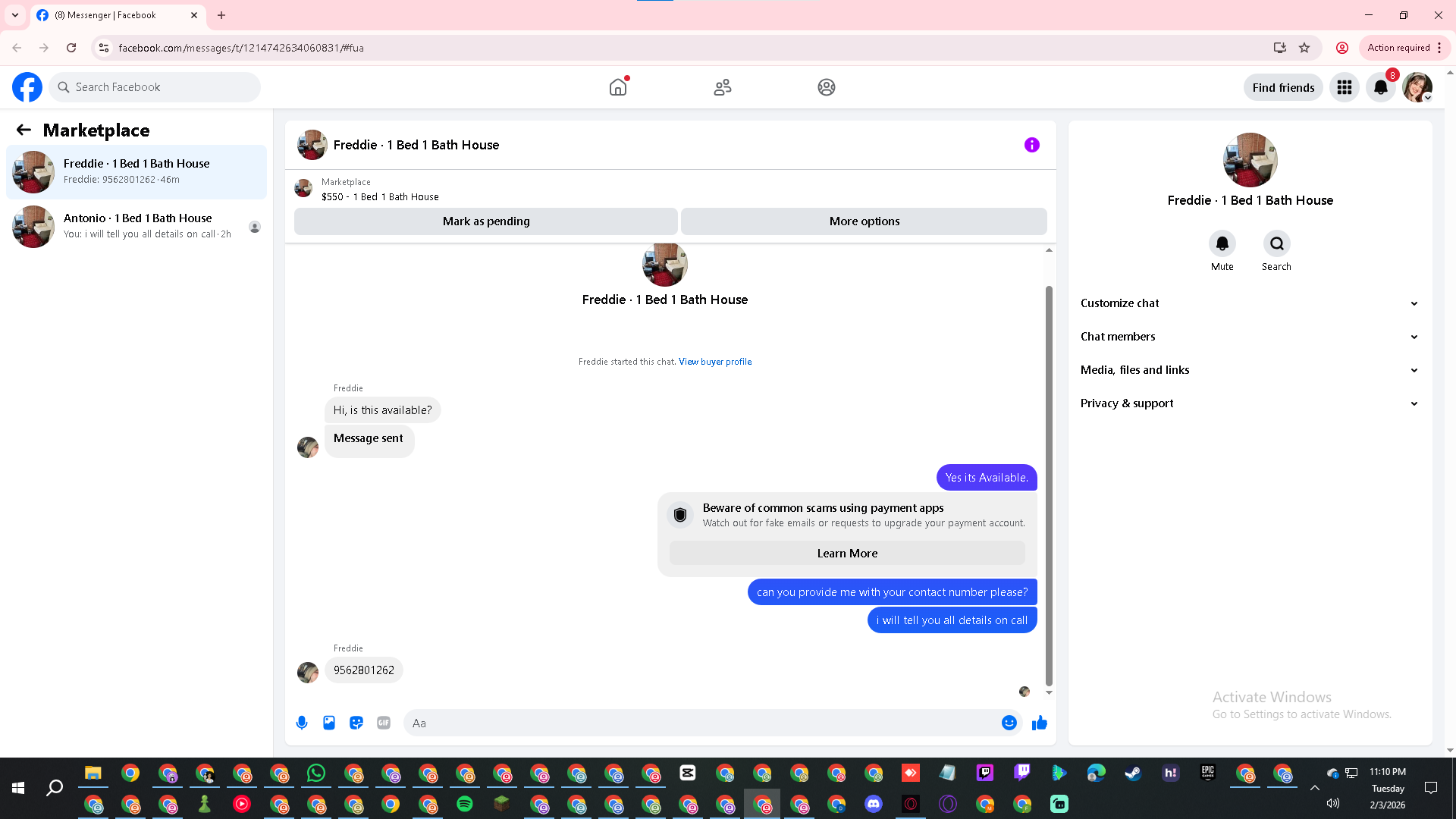
Task: Open the emoji picker in message box
Action: pyautogui.click(x=1009, y=723)
